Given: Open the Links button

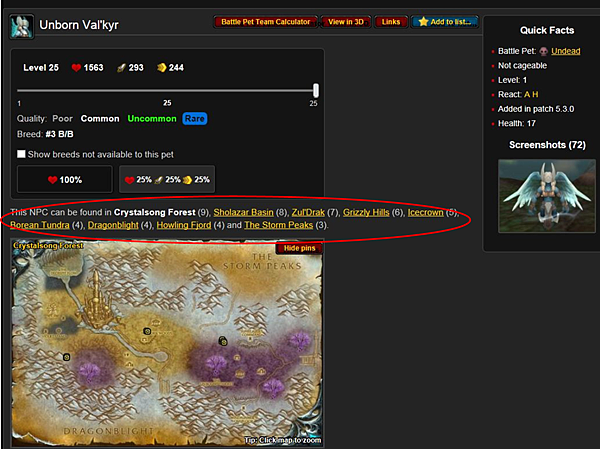Looking at the screenshot, I should point(391,22).
